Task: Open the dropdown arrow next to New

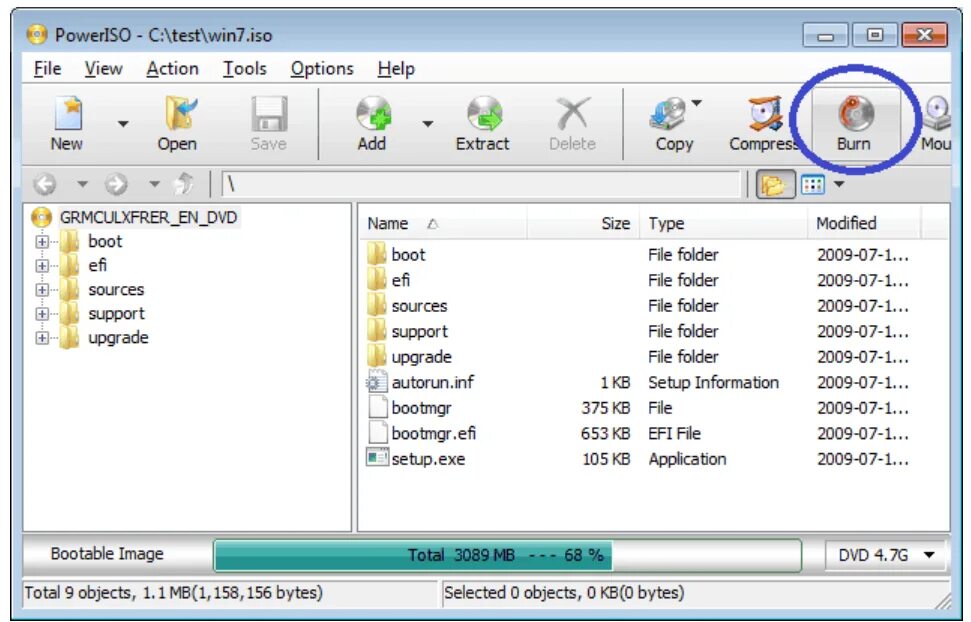Action: (123, 124)
